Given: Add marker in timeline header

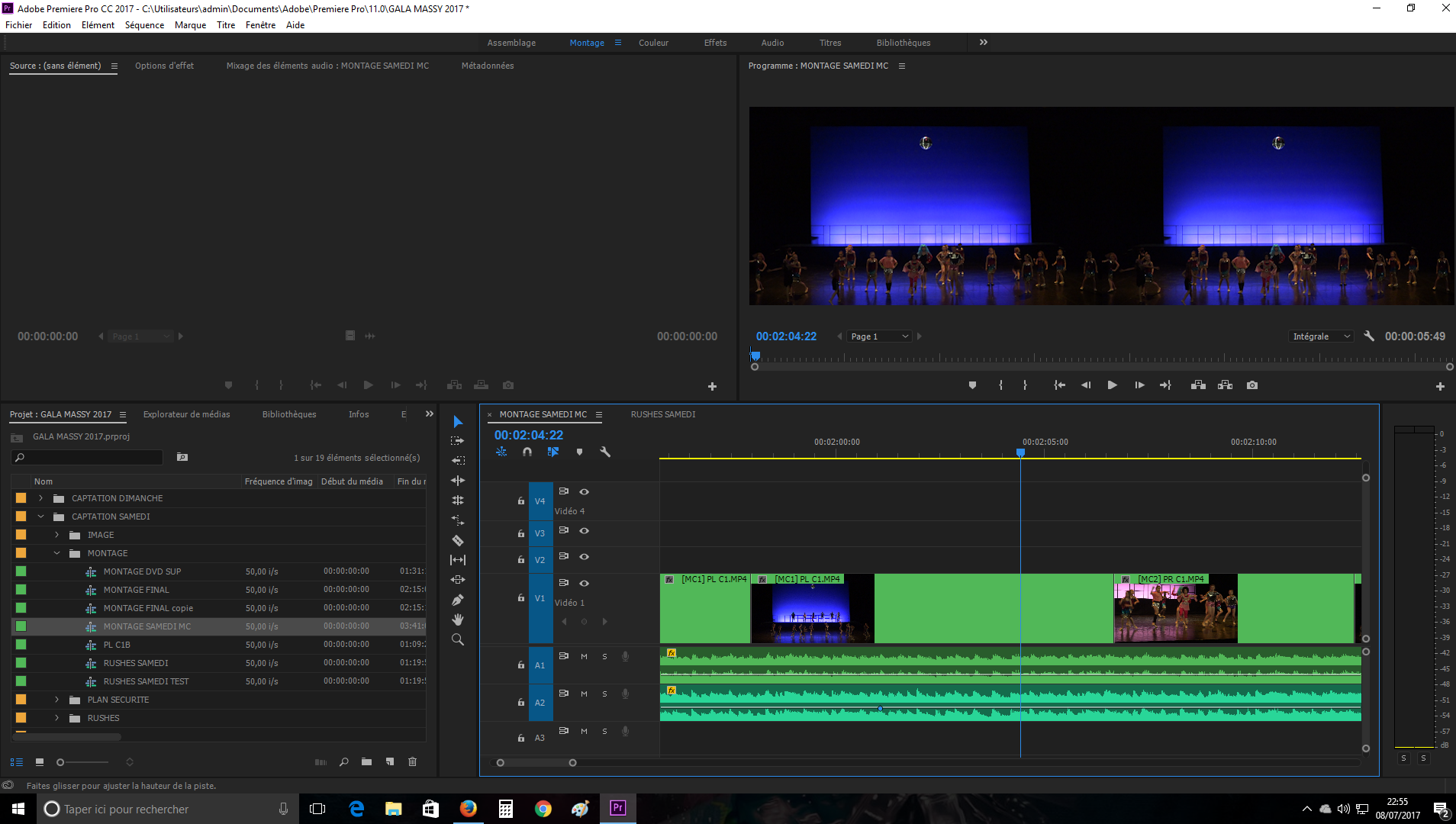Looking at the screenshot, I should (x=579, y=452).
